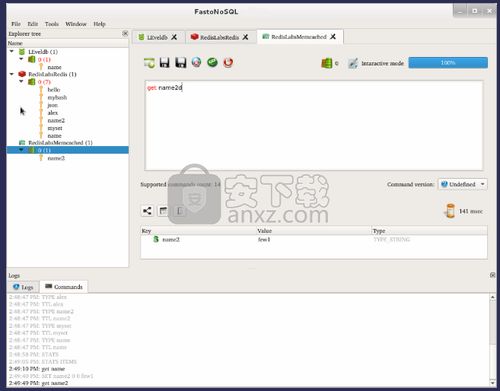Collapse database 0 (1) under LEveldb
This screenshot has width=500, height=391.
pyautogui.click(x=21, y=59)
